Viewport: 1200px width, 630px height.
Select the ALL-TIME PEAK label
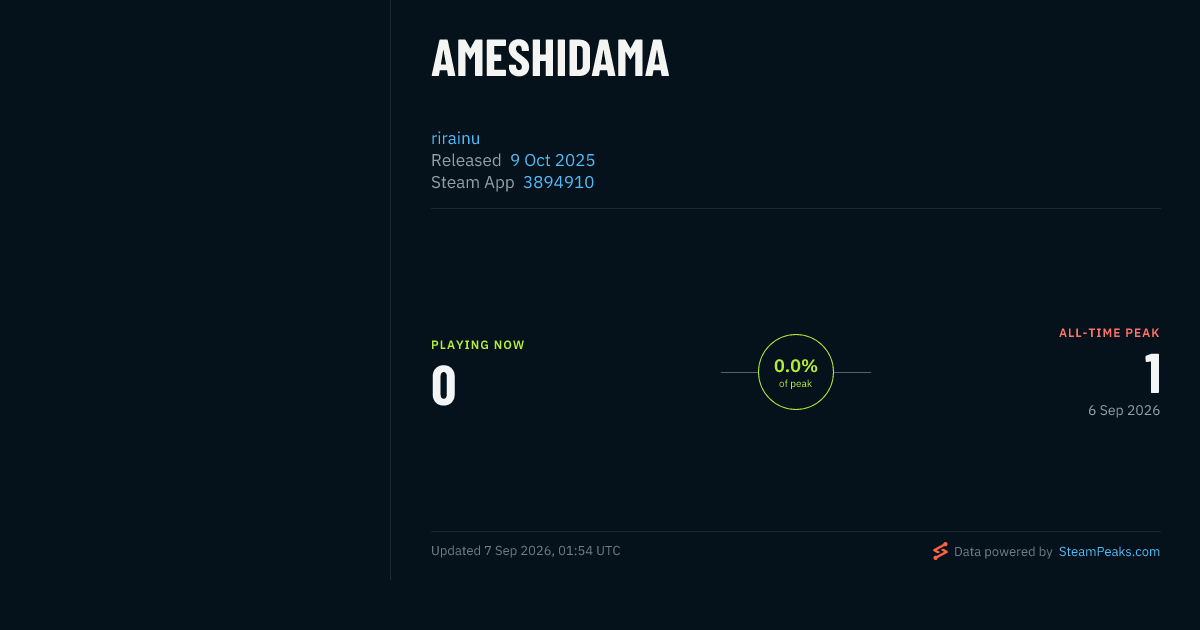1109,333
